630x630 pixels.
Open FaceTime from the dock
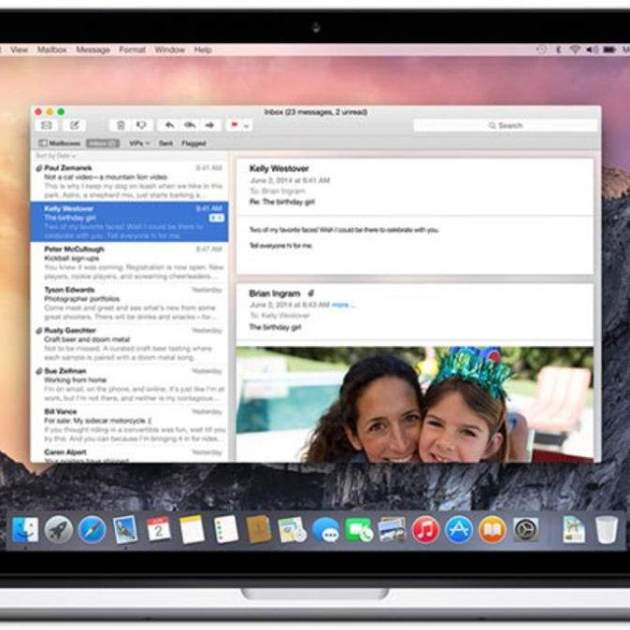pos(359,529)
